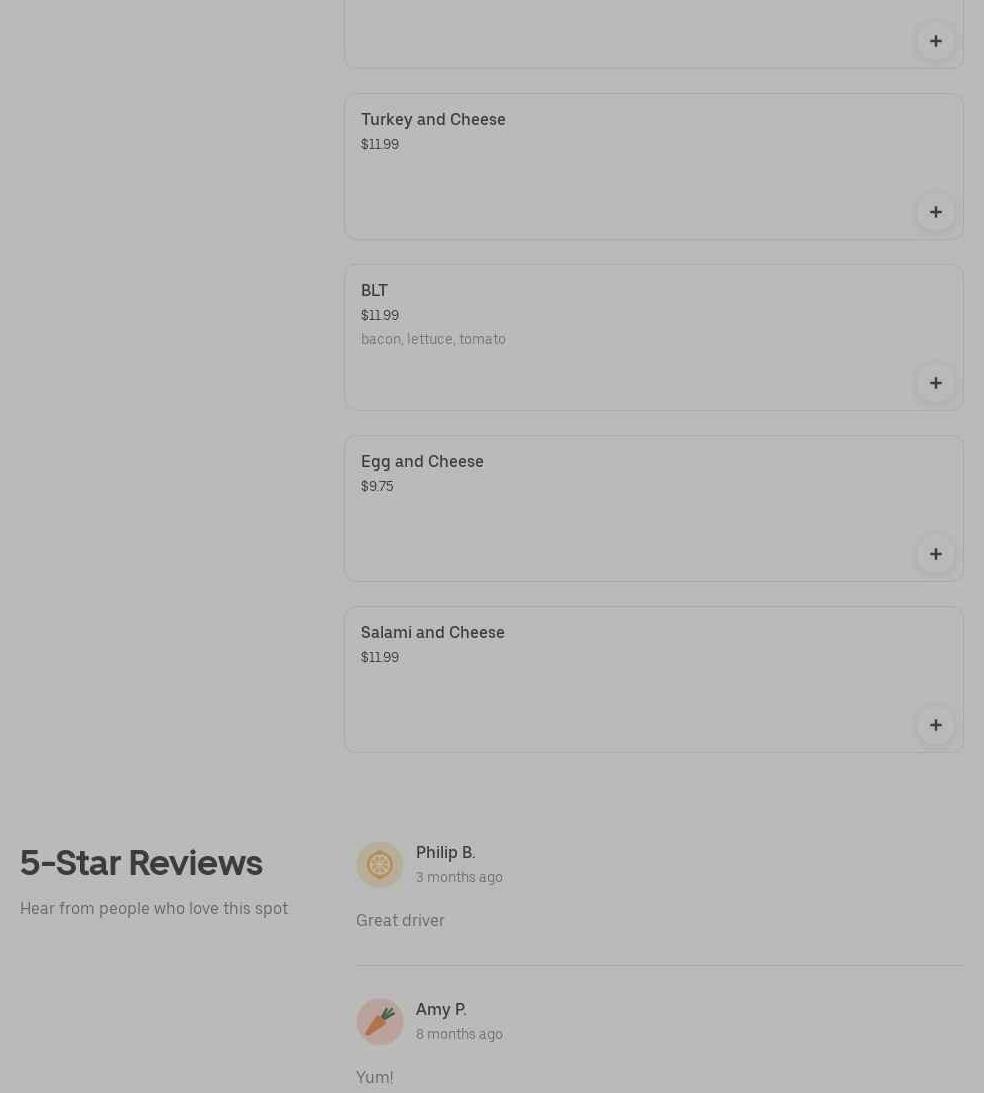Open the Egg and Cheese item title
Viewport: 984px width, 1093px height.
pos(422,461)
